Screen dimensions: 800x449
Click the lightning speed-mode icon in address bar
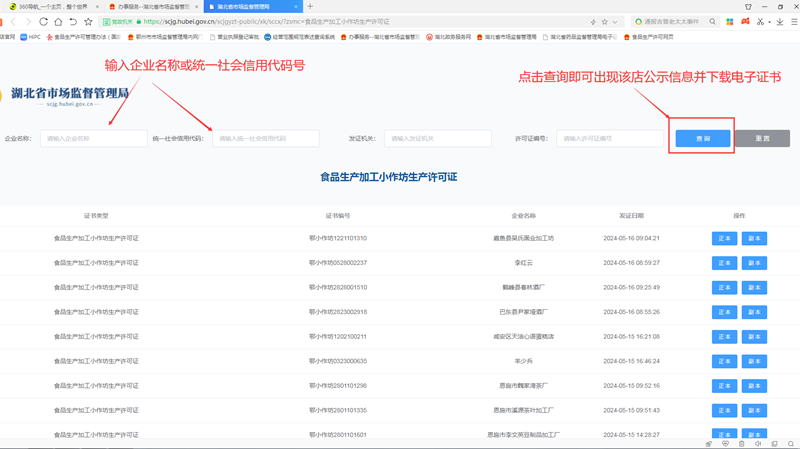point(593,22)
